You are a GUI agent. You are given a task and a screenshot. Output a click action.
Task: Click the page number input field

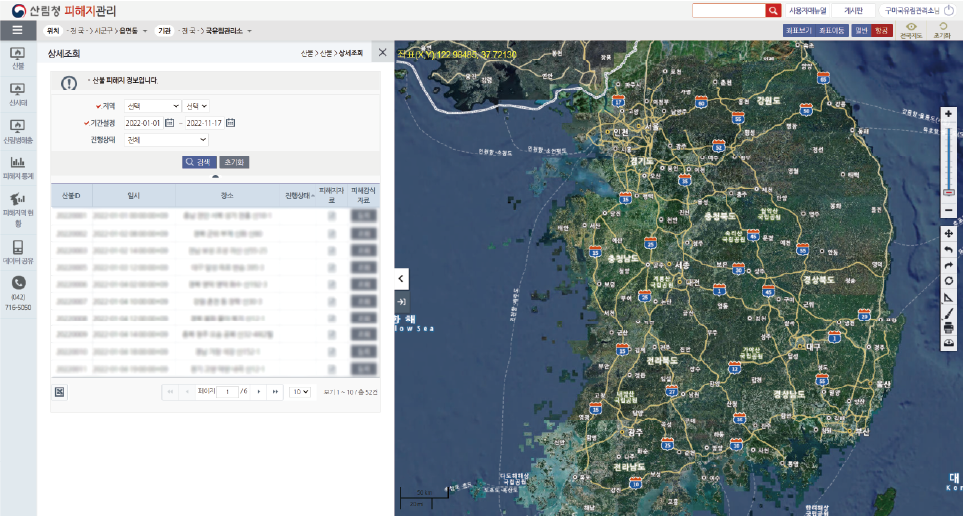(227, 392)
